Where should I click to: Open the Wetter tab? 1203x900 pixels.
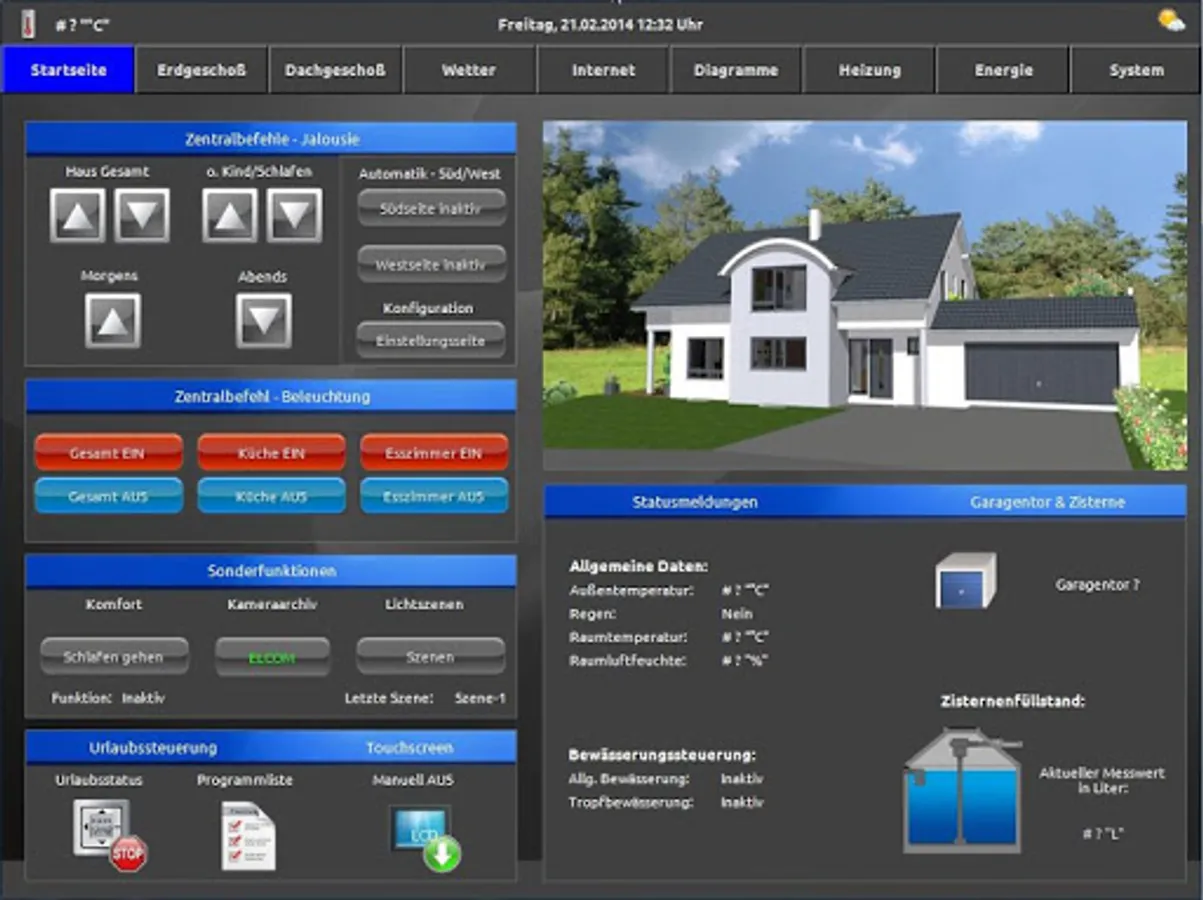tap(469, 70)
